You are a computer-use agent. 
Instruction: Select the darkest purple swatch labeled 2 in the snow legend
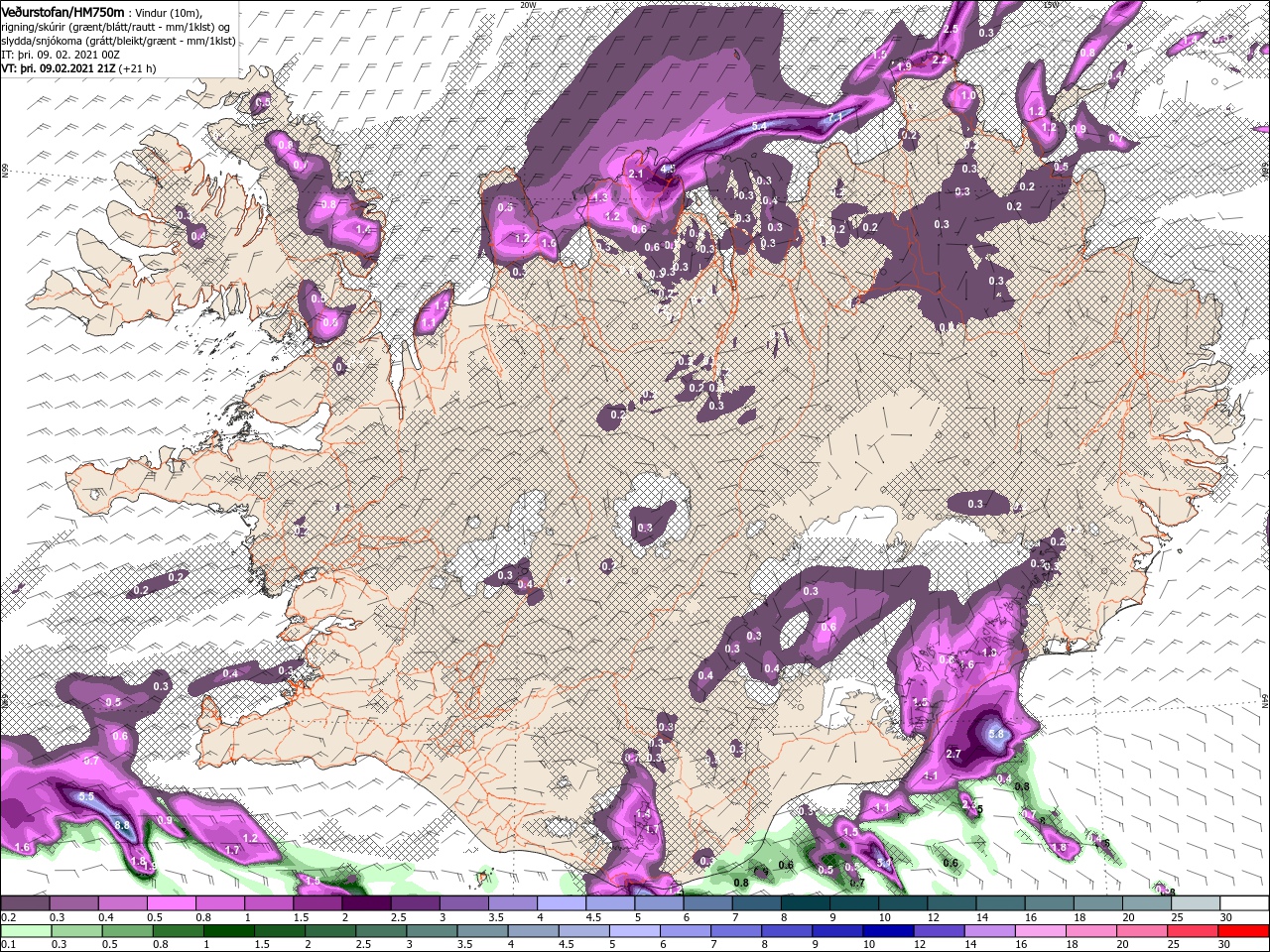366,903
